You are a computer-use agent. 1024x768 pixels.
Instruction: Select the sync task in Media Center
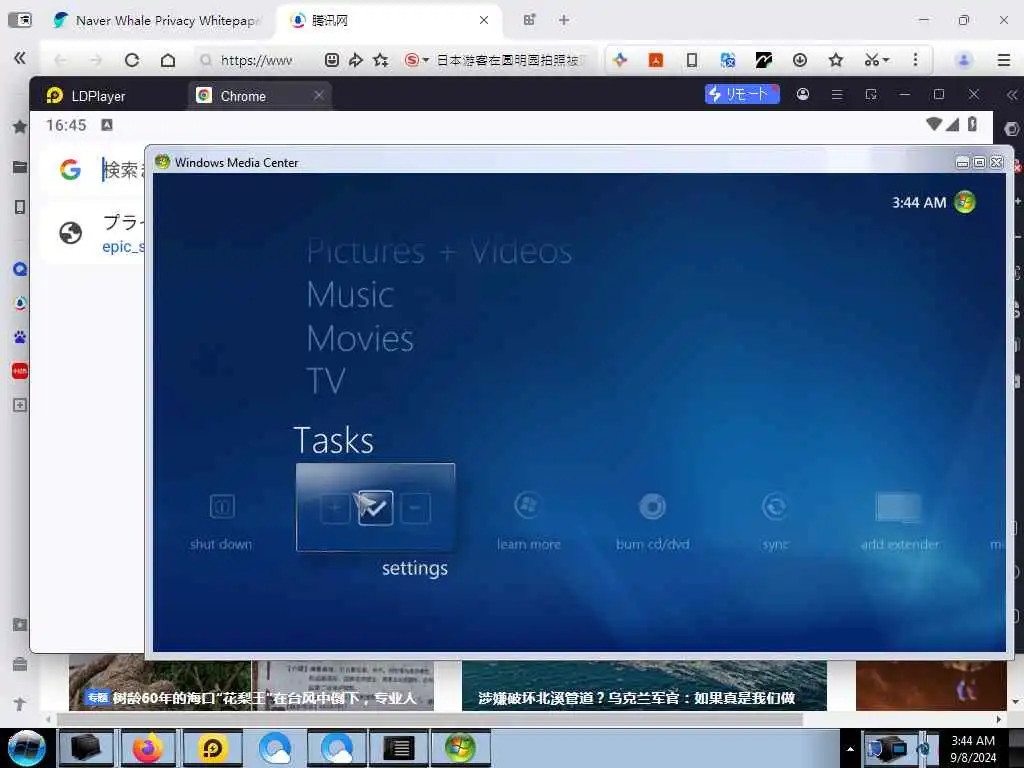click(x=775, y=522)
